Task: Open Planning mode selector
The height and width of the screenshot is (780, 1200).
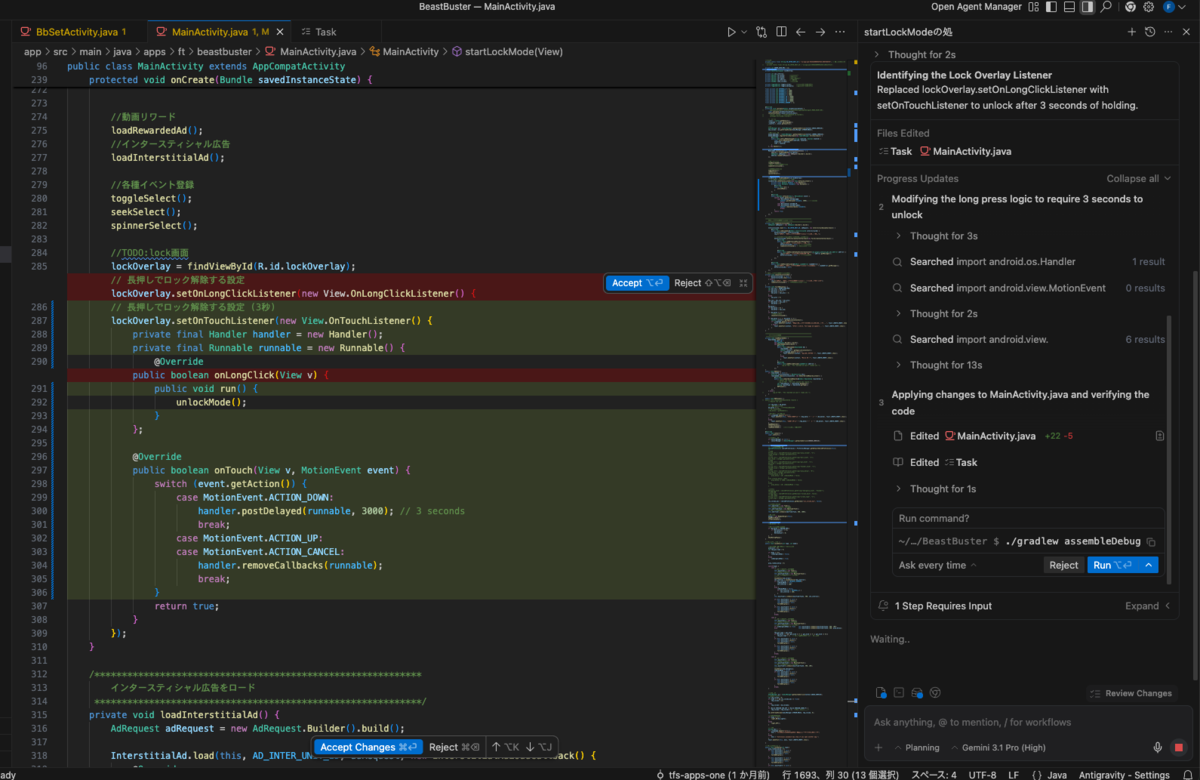Action: tap(917, 748)
